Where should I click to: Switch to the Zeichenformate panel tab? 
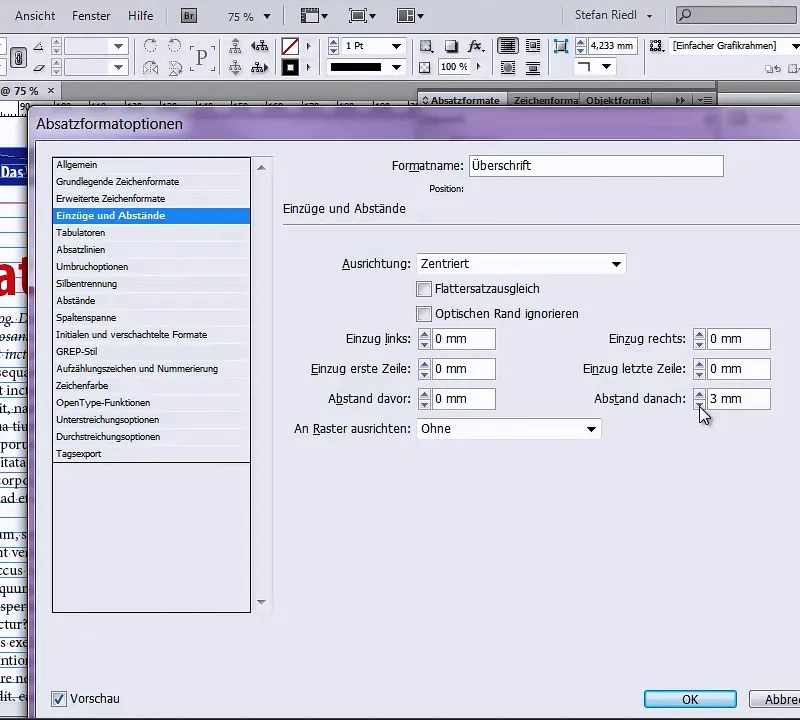click(x=546, y=101)
